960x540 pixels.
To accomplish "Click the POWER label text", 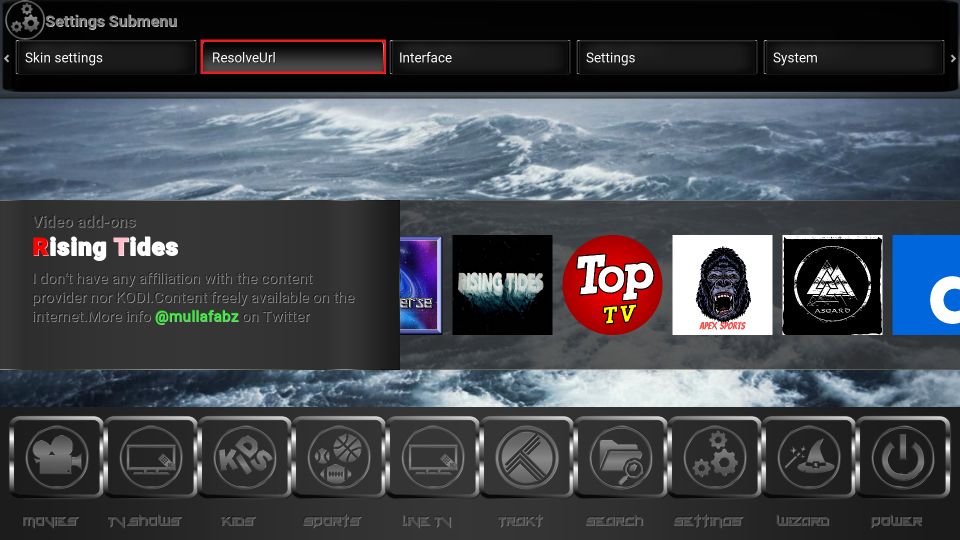I will point(896,521).
